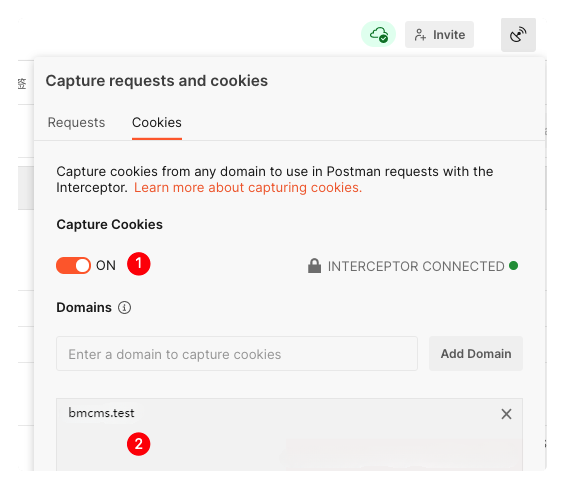565x489 pixels.
Task: Click the person-plus icon in Invite
Action: pos(420,35)
